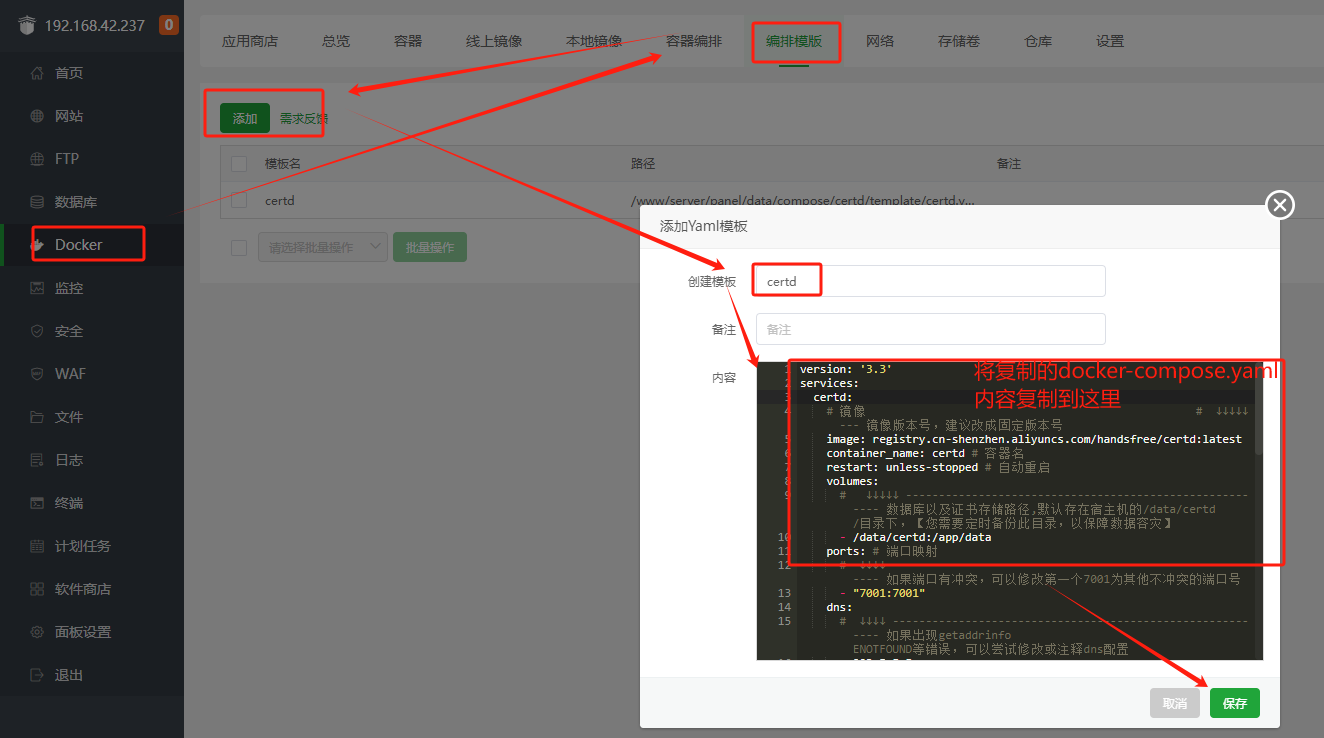Check the certd template row checkbox
This screenshot has height=738, width=1324.
pyautogui.click(x=239, y=200)
